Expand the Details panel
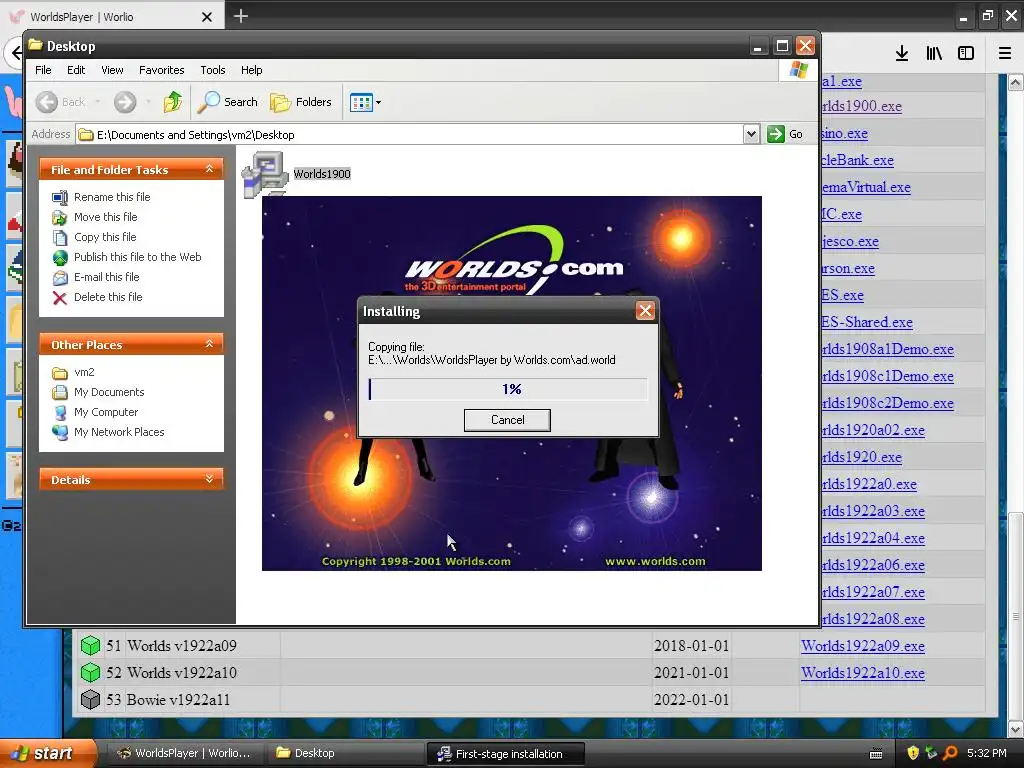The height and width of the screenshot is (768, 1024). click(x=209, y=479)
